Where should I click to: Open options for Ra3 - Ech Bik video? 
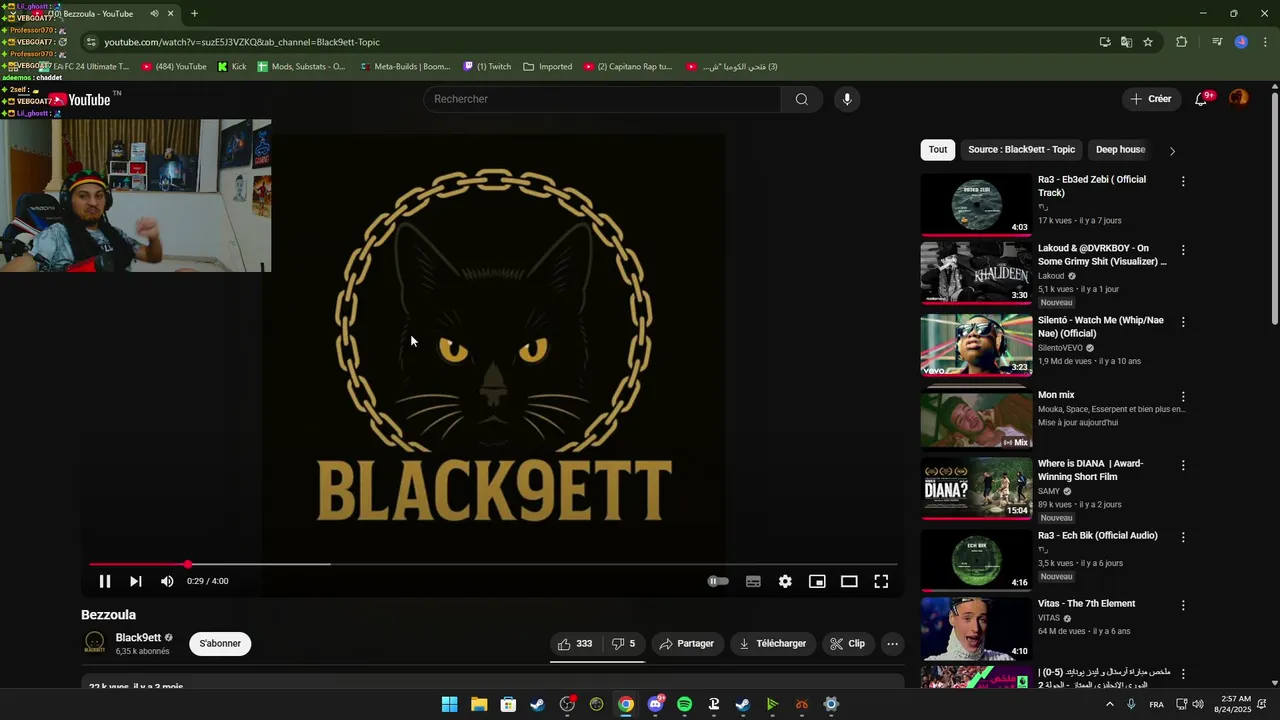pos(1183,537)
